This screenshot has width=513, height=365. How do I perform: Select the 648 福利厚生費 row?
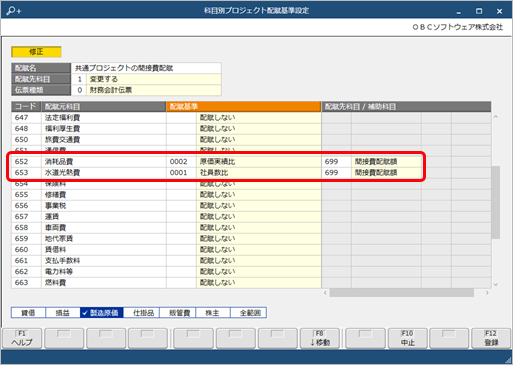251,129
